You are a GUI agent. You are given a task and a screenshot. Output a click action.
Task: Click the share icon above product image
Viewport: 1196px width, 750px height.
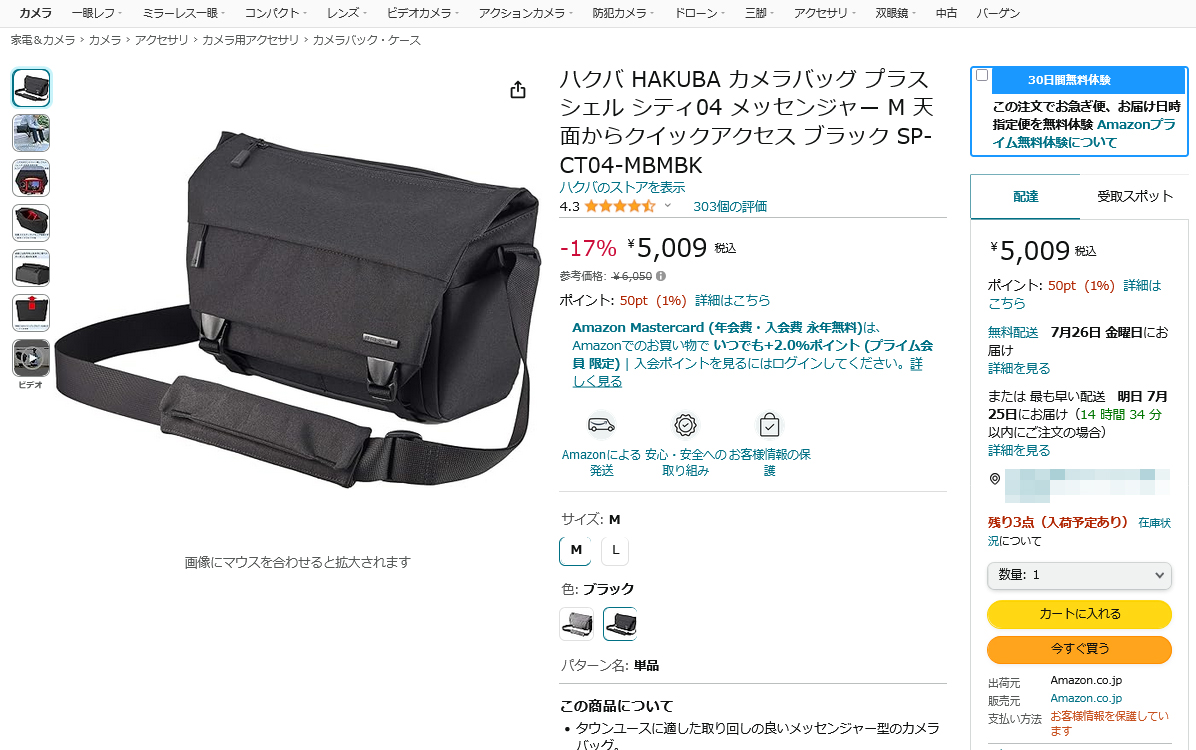pos(518,90)
